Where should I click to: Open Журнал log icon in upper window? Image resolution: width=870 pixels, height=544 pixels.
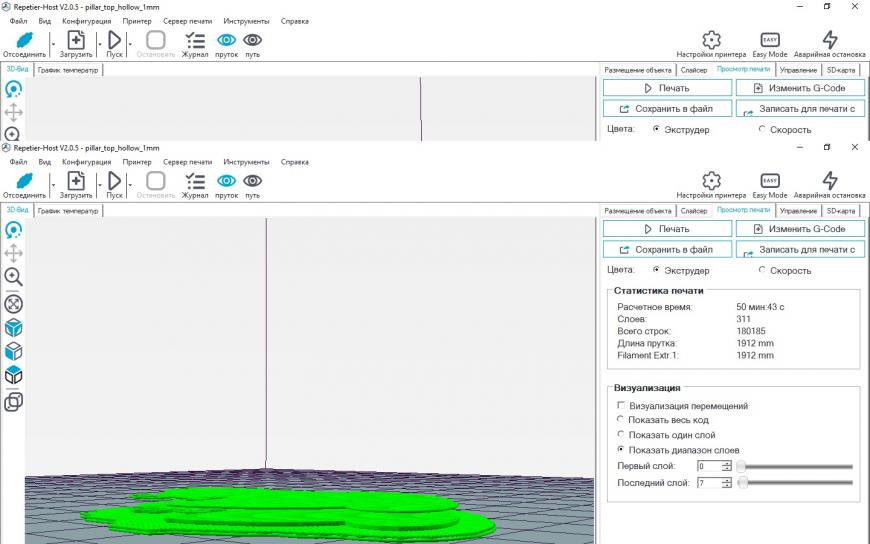click(195, 40)
